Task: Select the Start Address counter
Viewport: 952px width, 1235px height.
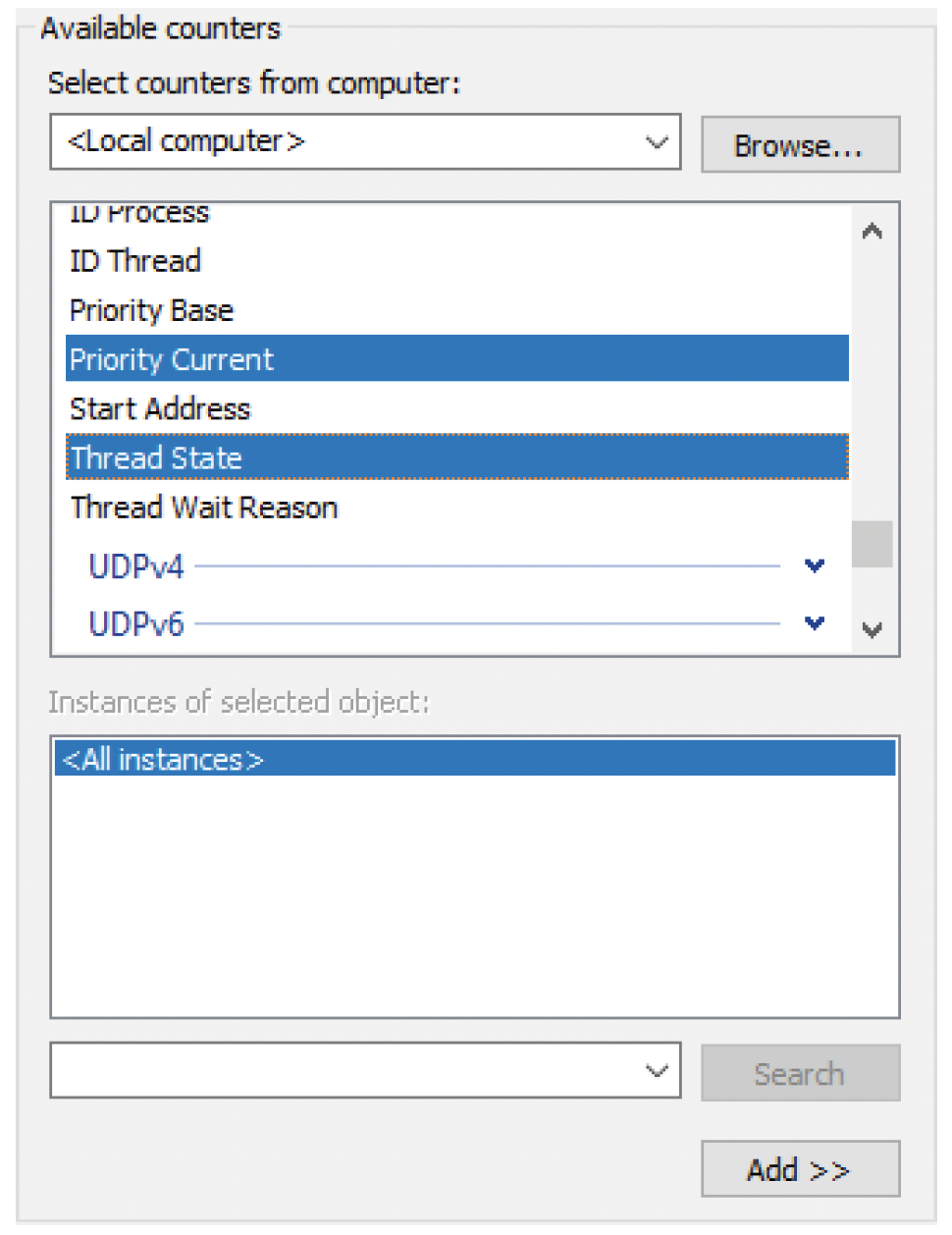Action: point(161,408)
